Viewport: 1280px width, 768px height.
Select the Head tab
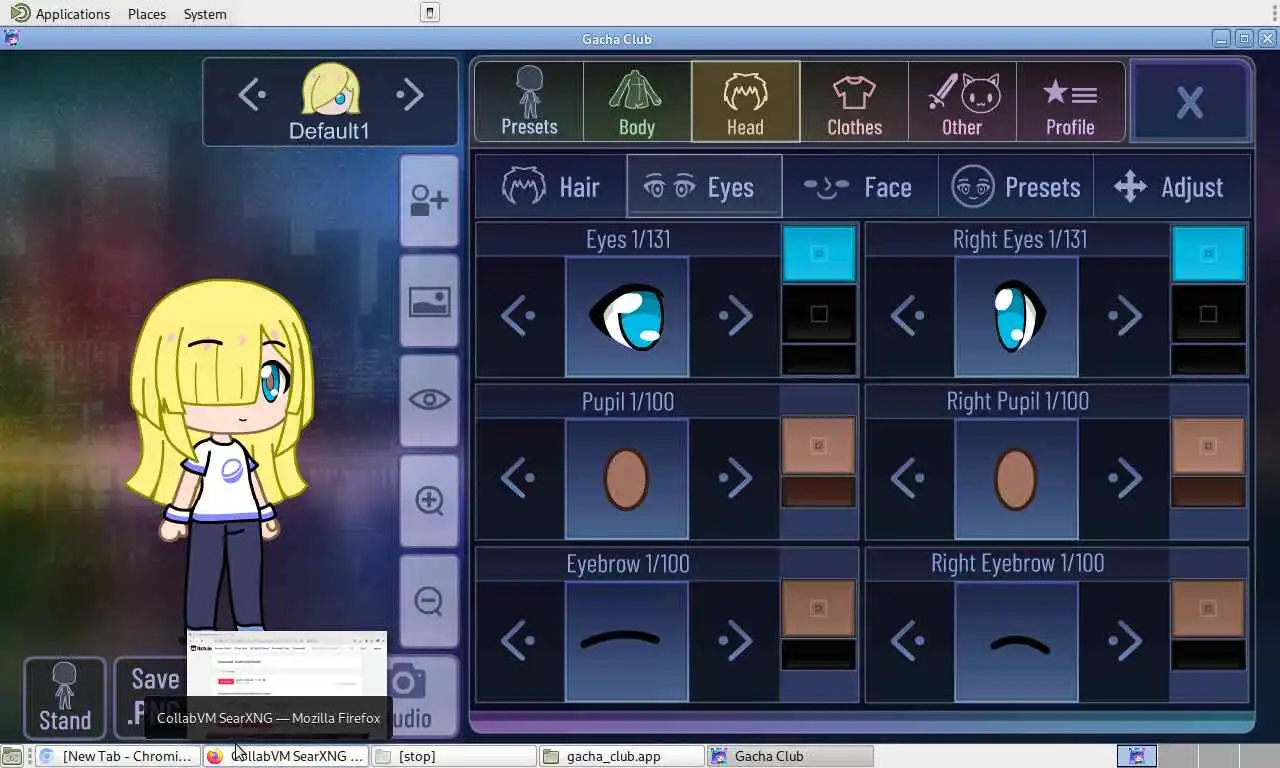745,101
